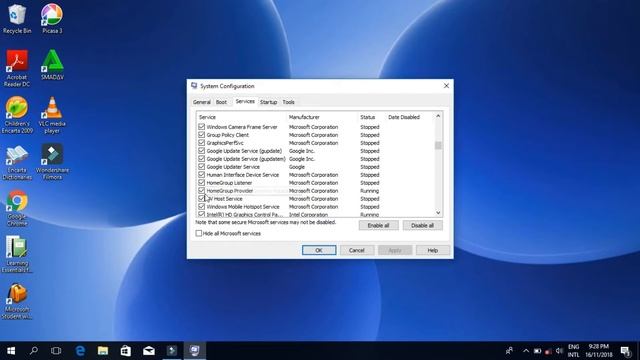
Task: Switch to the General tab
Action: coord(202,102)
